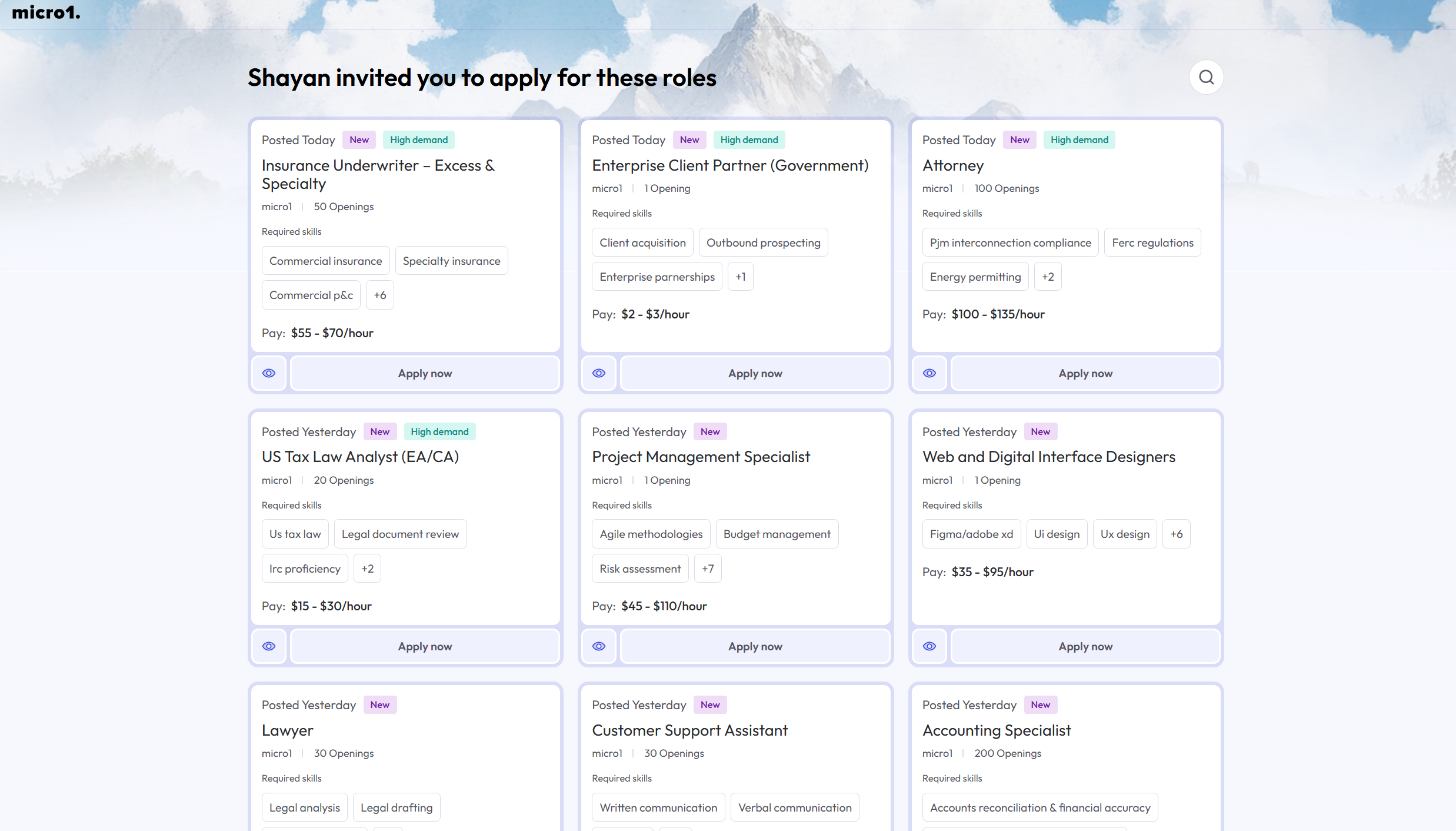Open the US Tax Law Analyst (EA/CA) title
Viewport: 1456px width, 831px height.
pos(360,457)
